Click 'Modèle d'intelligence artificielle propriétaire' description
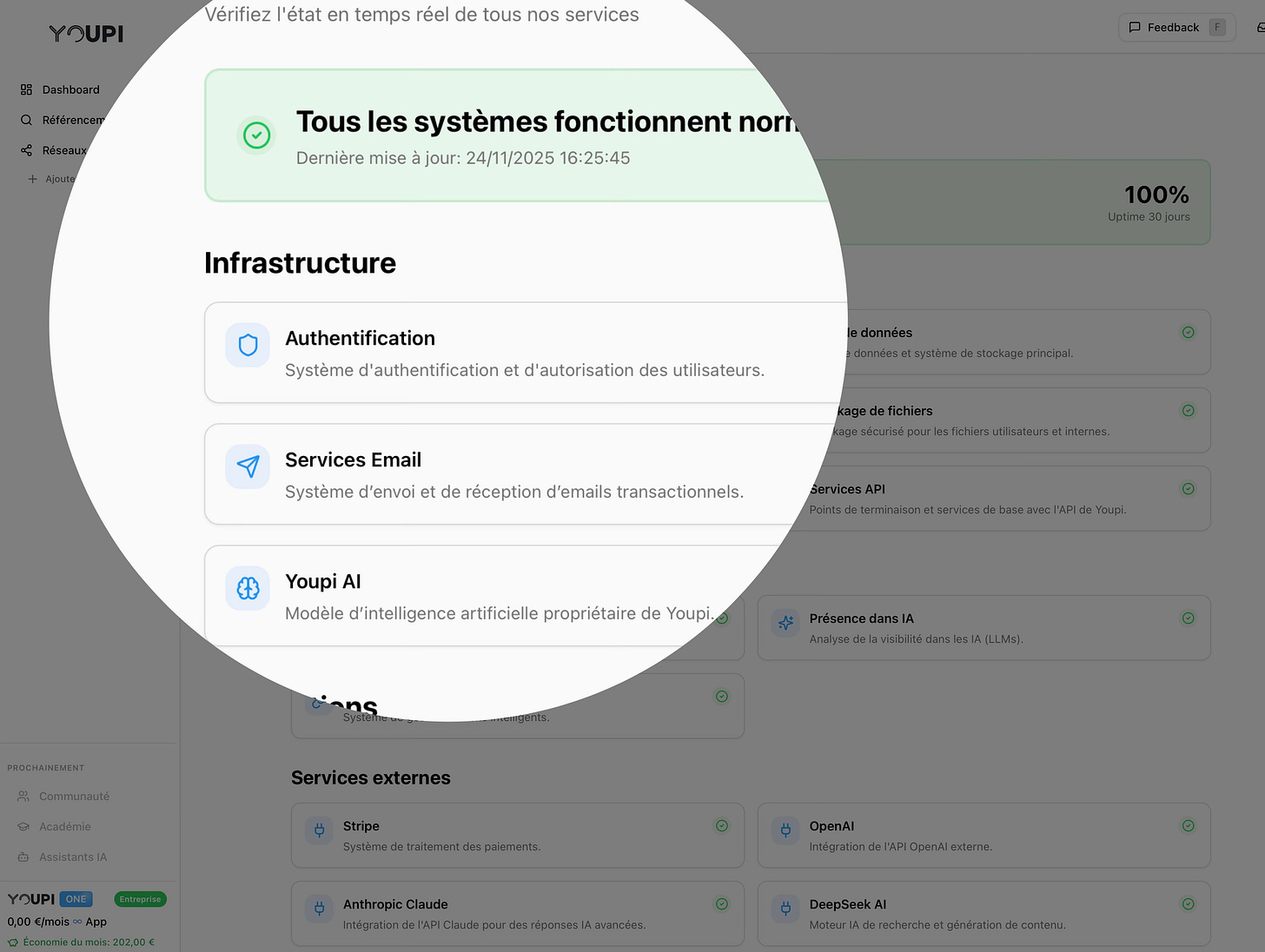 tap(500, 613)
